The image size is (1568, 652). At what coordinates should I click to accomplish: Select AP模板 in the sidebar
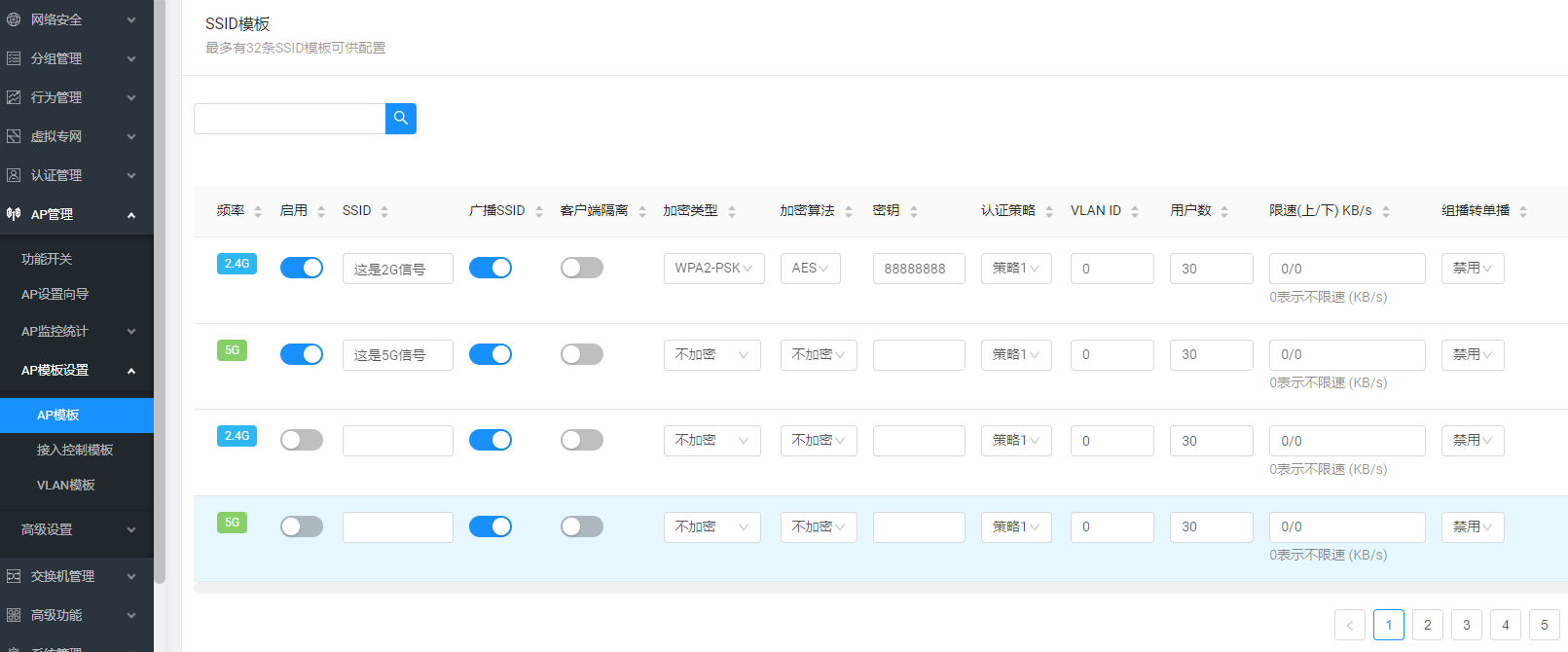click(x=77, y=415)
